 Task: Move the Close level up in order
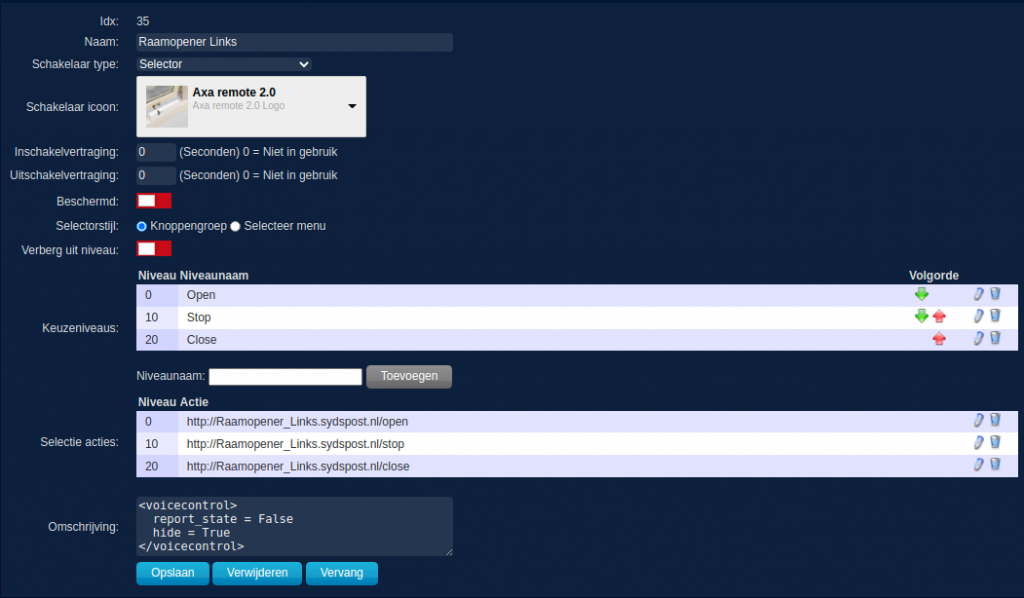[939, 339]
